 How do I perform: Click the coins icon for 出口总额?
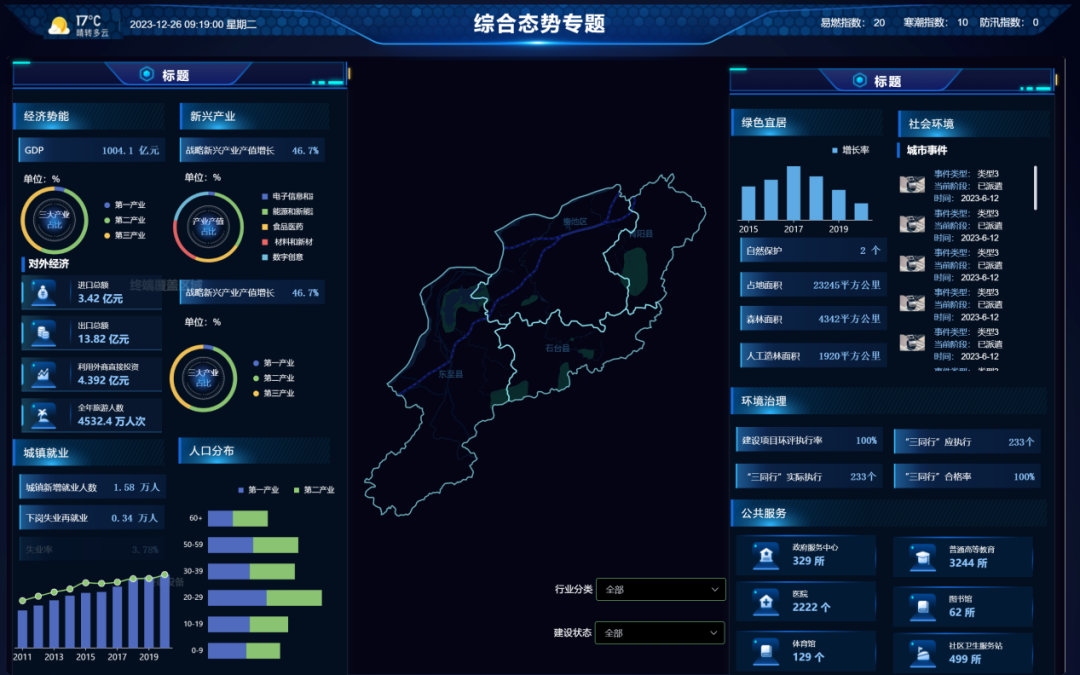point(43,333)
